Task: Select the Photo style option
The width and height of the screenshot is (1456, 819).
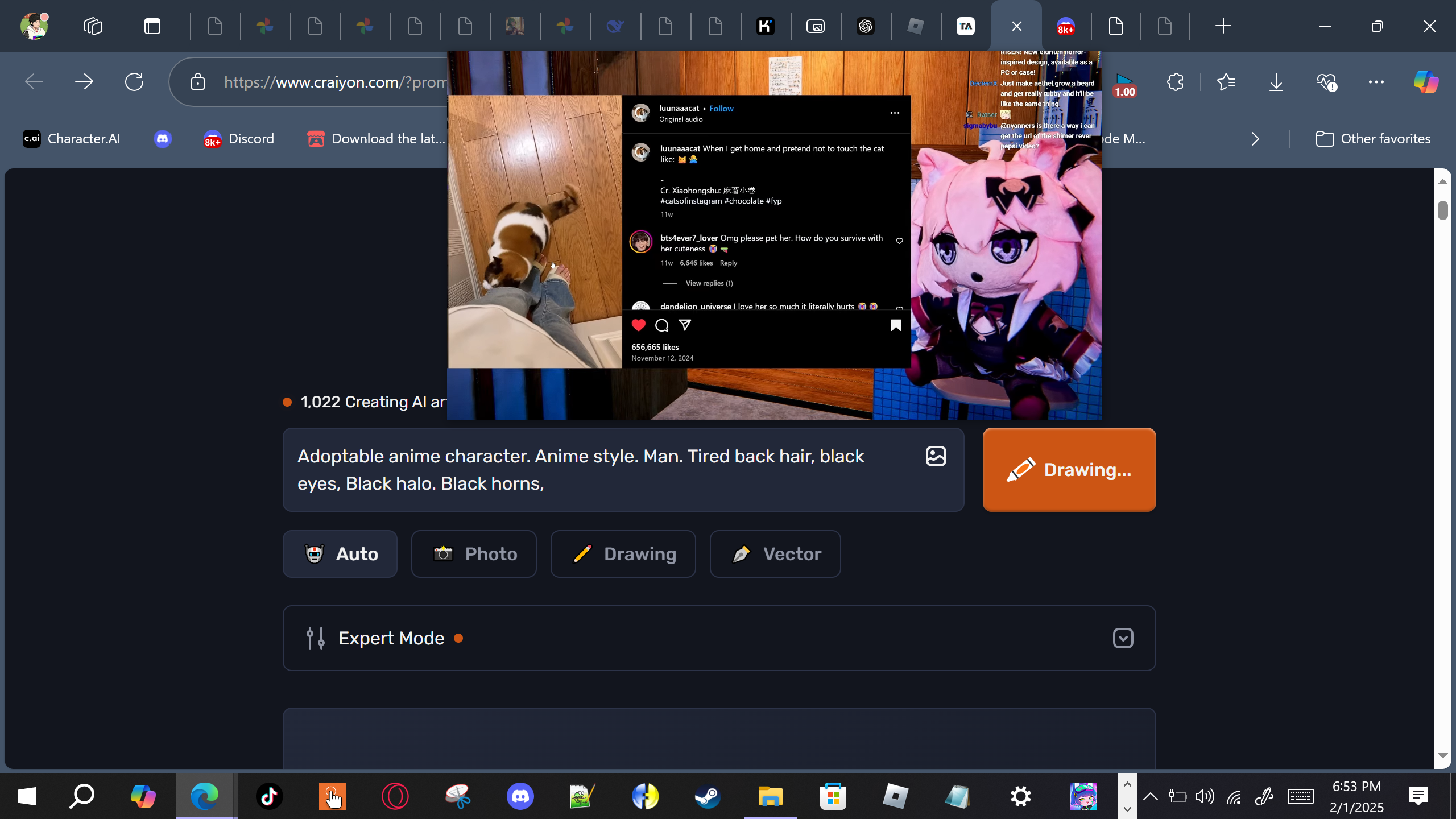Action: coord(474,554)
